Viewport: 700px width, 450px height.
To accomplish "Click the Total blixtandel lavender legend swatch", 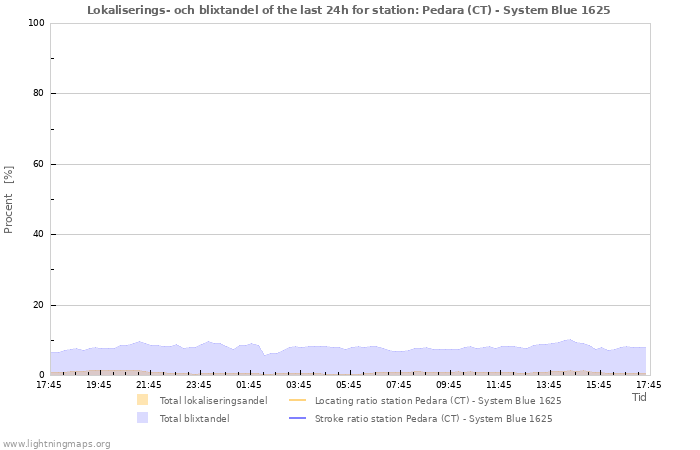I will pos(143,418).
